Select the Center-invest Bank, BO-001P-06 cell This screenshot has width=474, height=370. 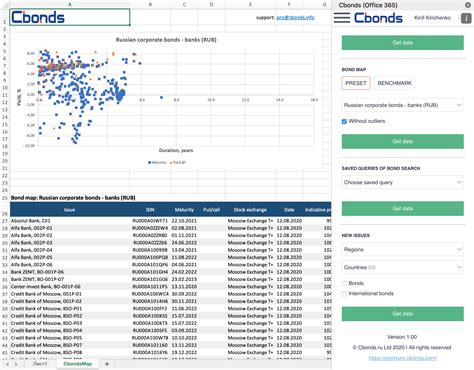pos(70,287)
